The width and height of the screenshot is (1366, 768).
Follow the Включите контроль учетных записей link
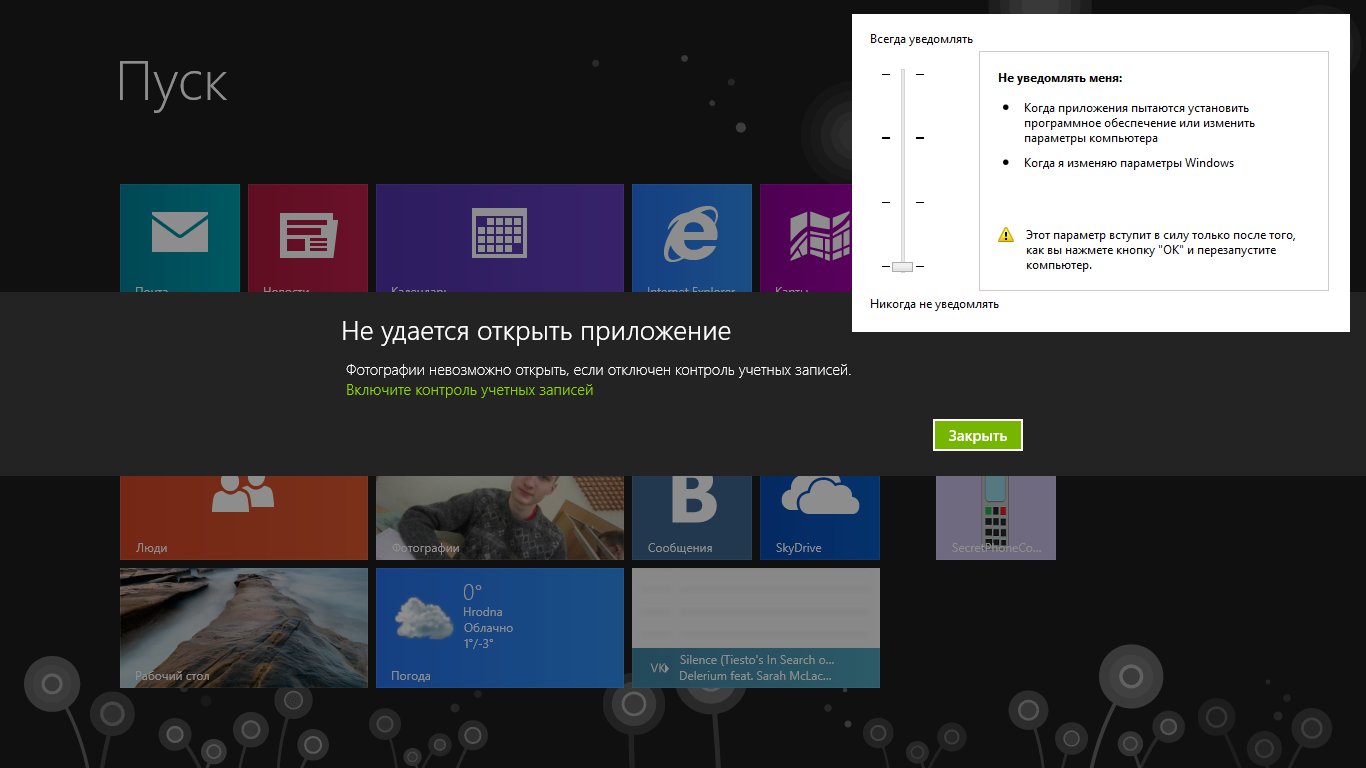[470, 390]
